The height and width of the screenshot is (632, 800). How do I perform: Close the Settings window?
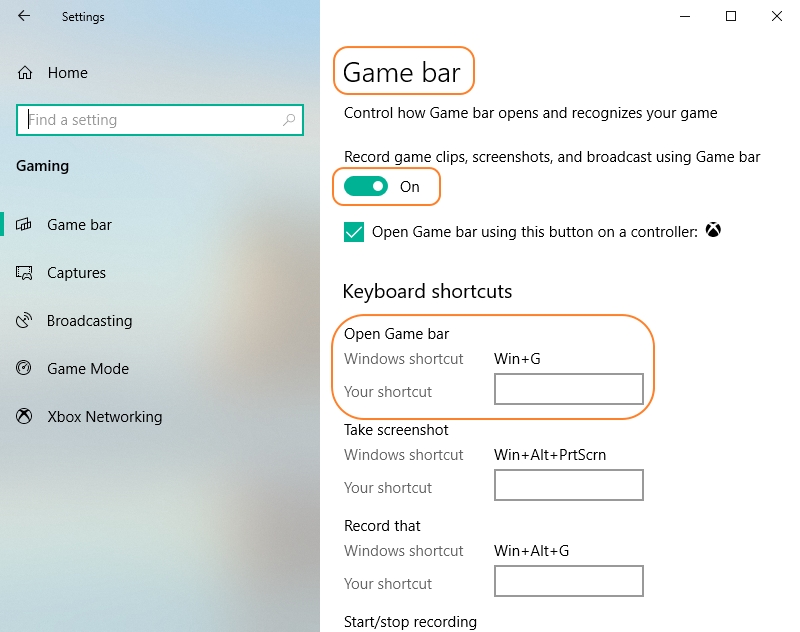pyautogui.click(x=777, y=16)
